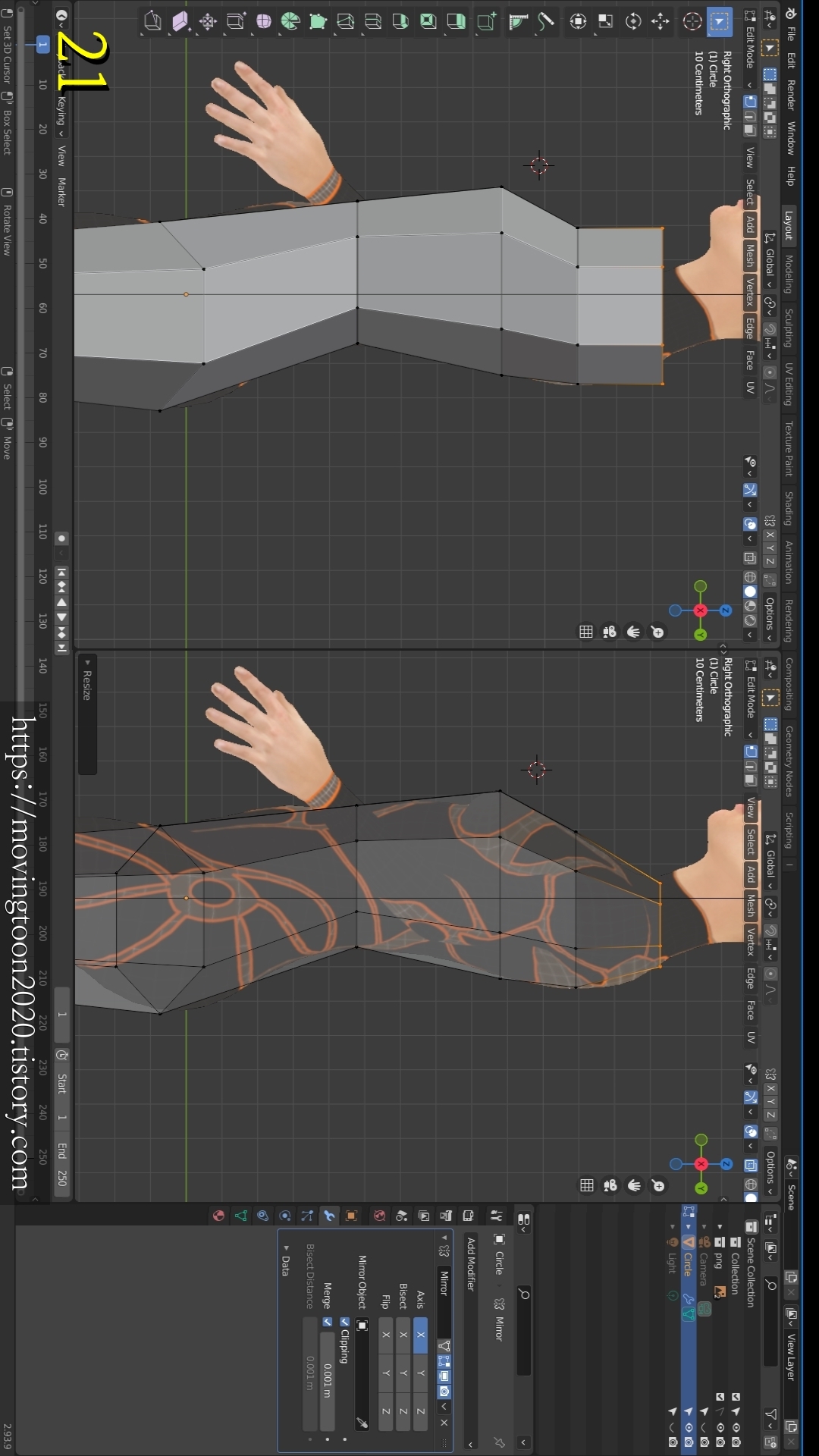The width and height of the screenshot is (819, 1456).
Task: Click the zoom gizmo in solid-shaded viewport
Action: pos(657,632)
